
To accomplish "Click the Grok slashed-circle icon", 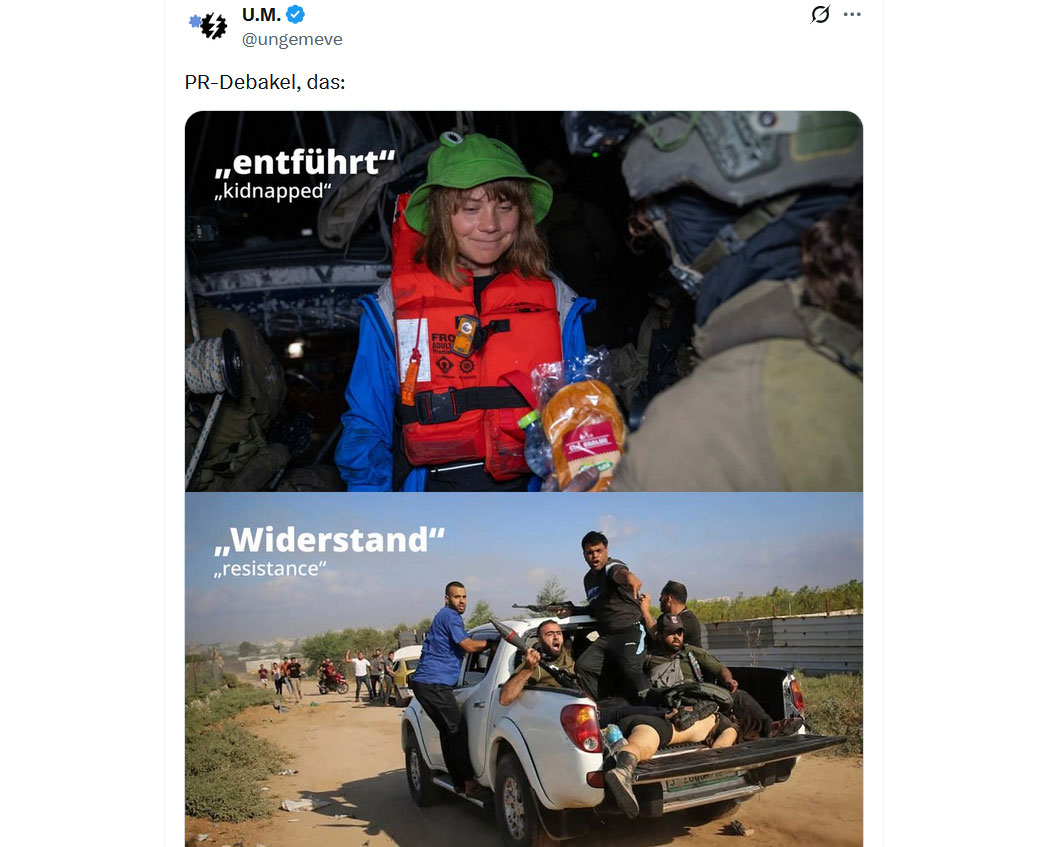I will point(820,14).
